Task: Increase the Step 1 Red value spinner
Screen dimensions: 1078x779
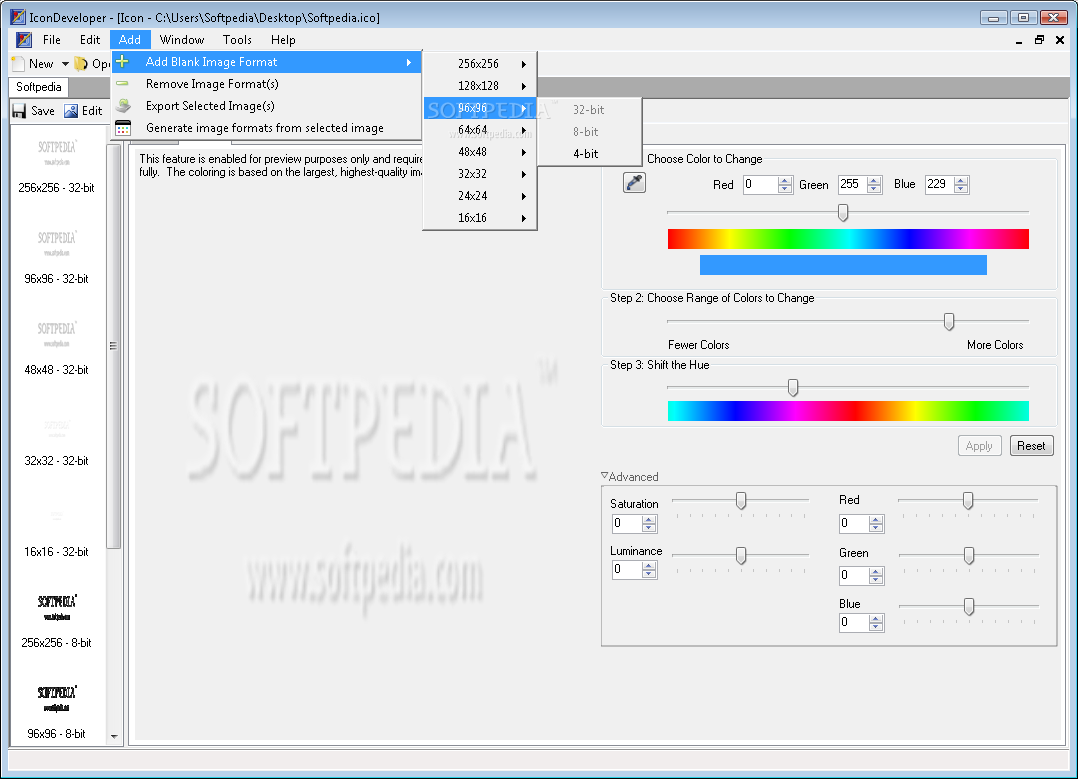Action: 785,180
